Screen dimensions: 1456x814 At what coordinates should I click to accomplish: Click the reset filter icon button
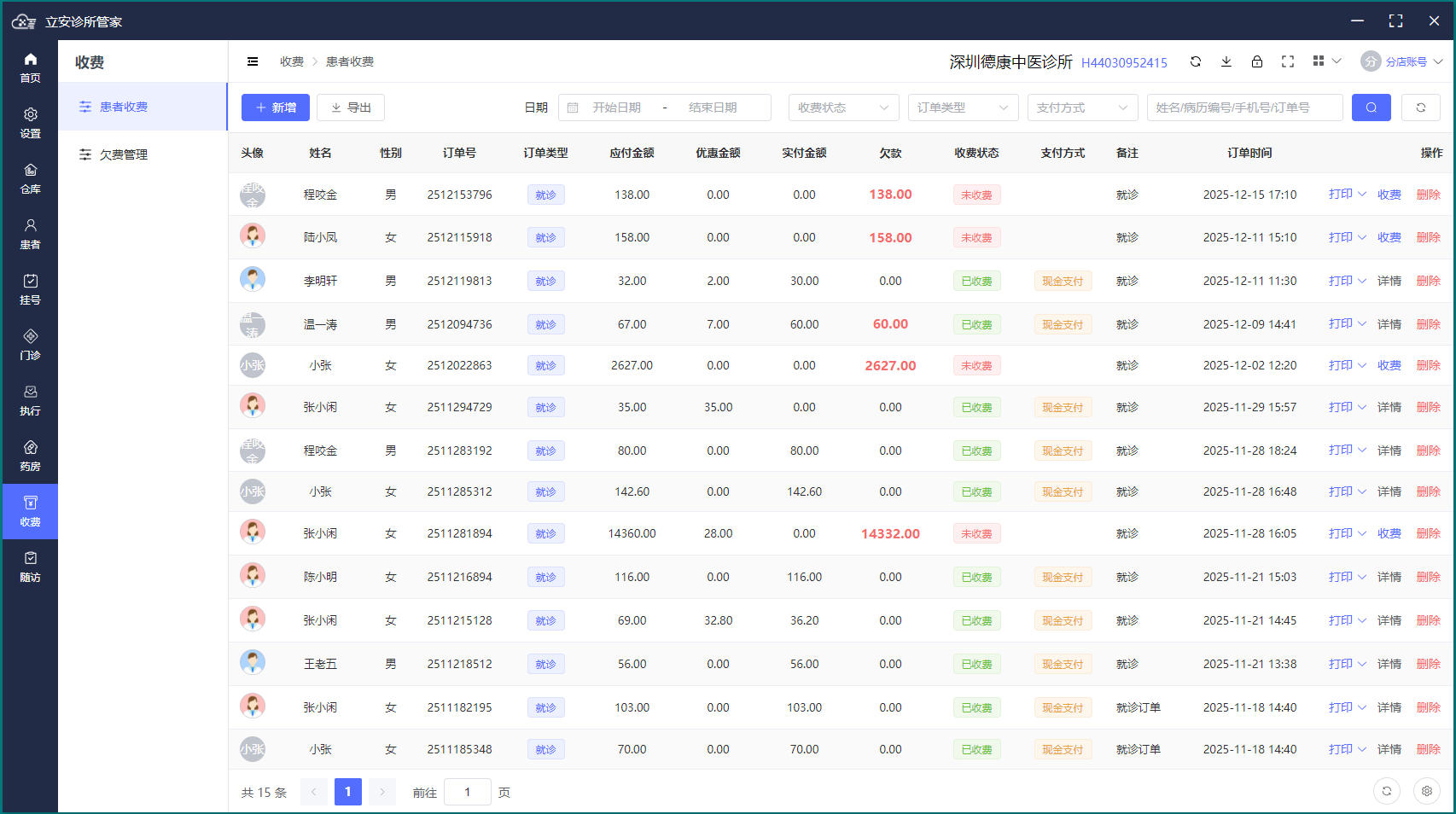(1421, 108)
